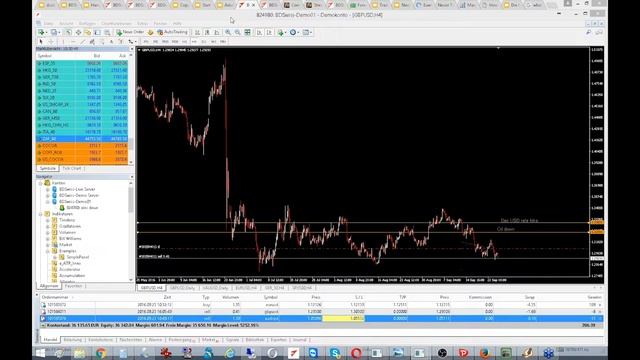Screen dimensions: 640x360
Task: Toggle the AutoTrading button
Action: click(172, 32)
